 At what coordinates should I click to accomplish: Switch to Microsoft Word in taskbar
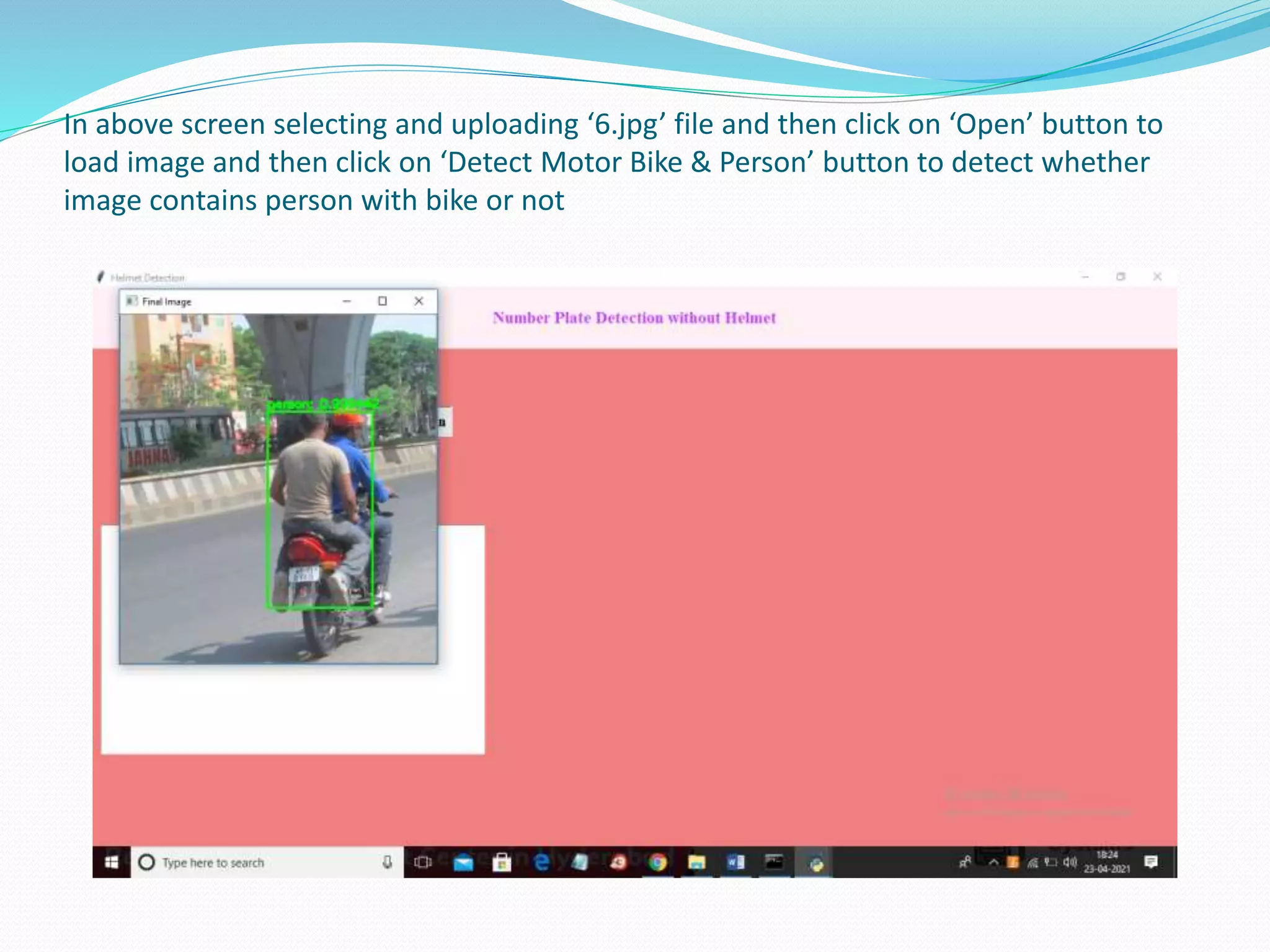(x=735, y=862)
